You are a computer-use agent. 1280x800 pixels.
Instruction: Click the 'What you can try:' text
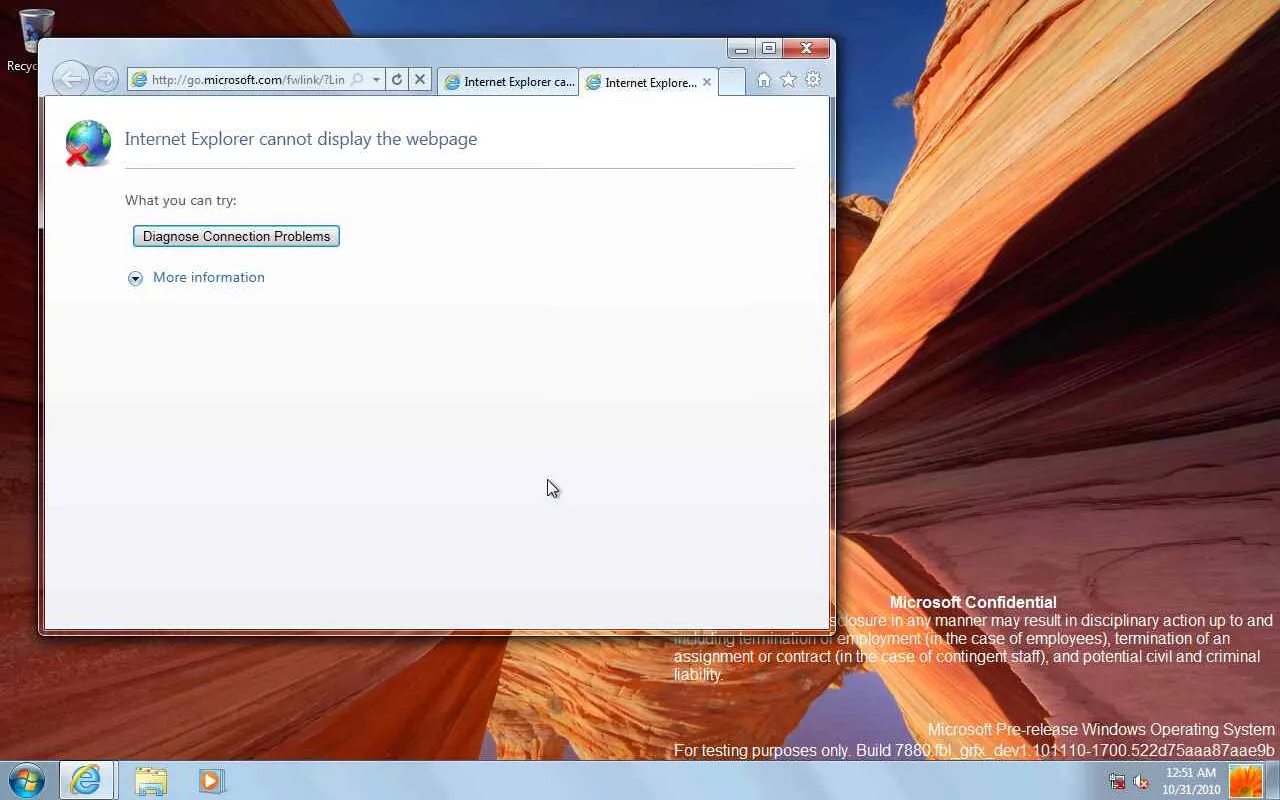[x=181, y=200]
